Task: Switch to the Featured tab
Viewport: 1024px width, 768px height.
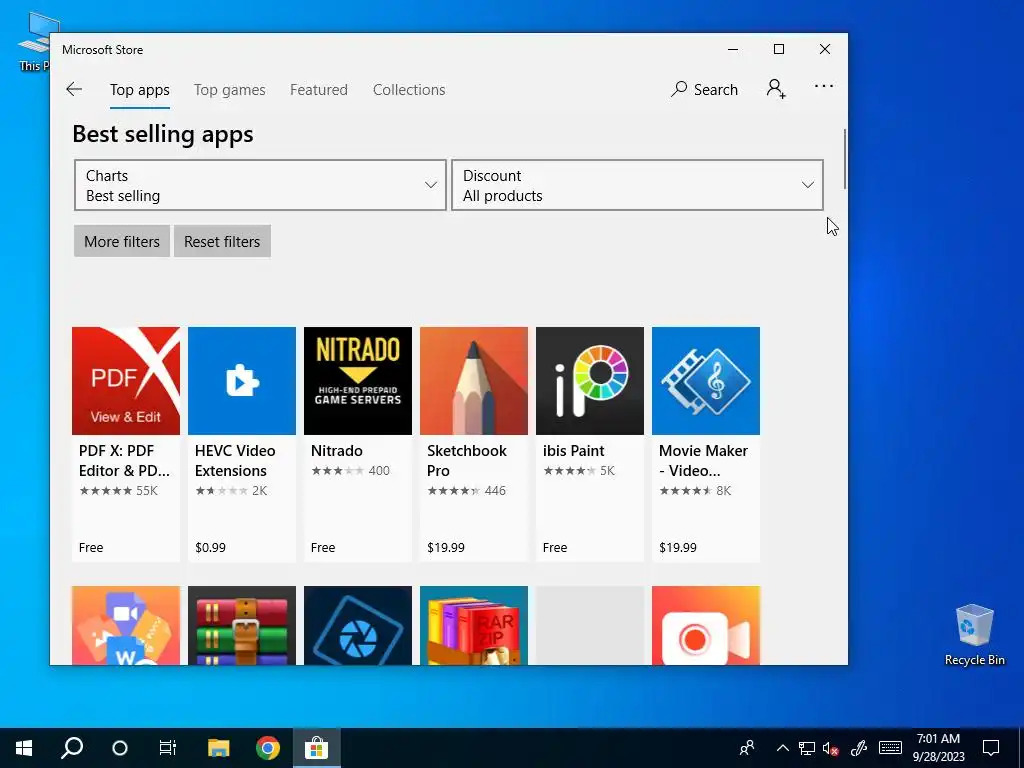Action: coord(319,90)
